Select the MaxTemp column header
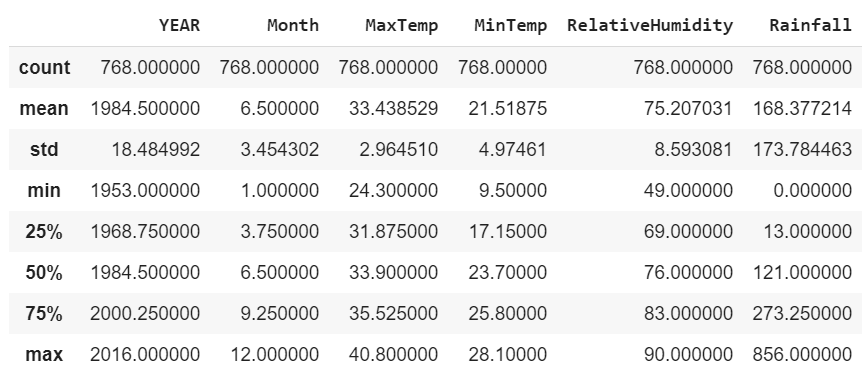This screenshot has width=864, height=376. 401,25
